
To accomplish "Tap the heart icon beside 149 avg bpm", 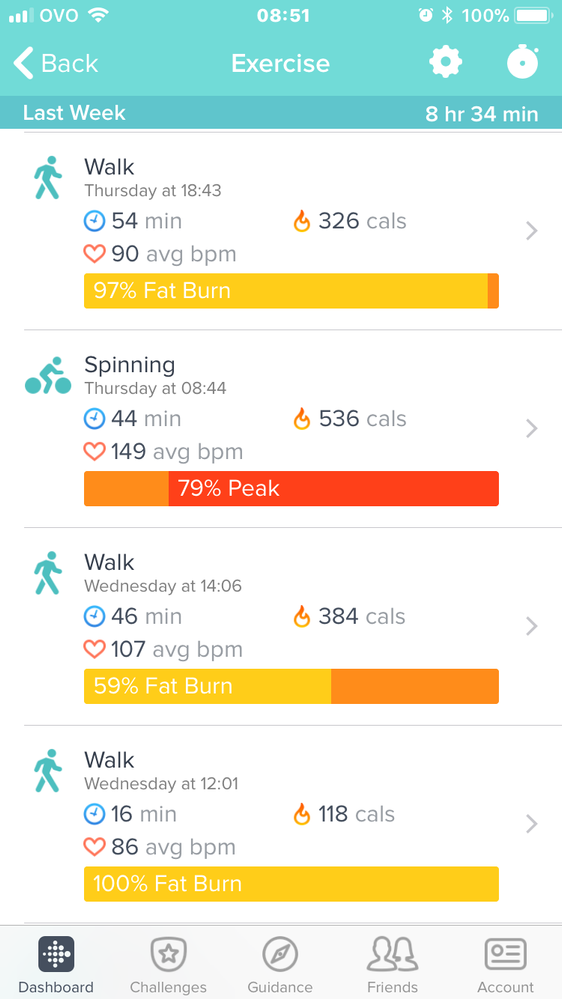I will coord(94,452).
